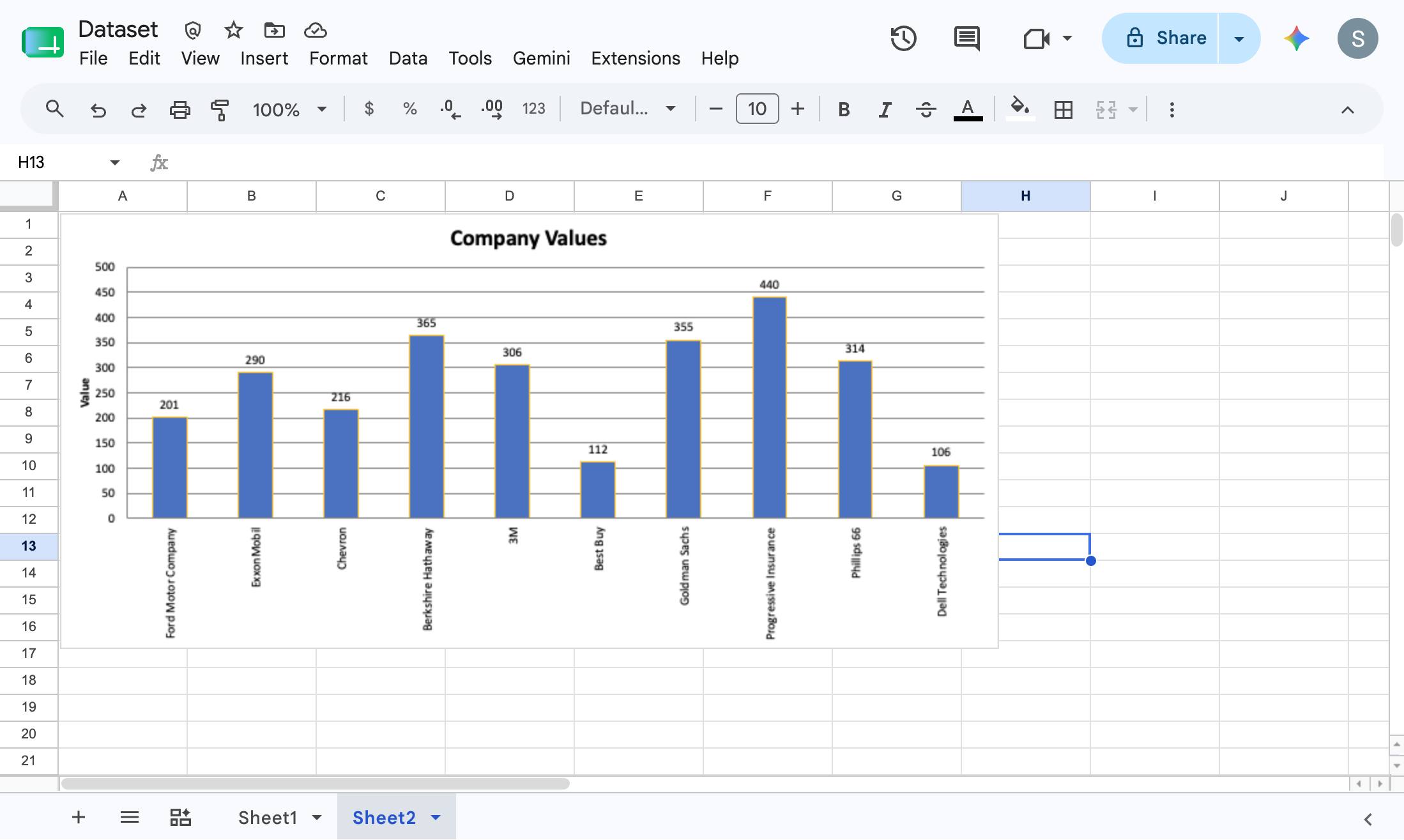Open more toolbar options three dots
This screenshot has width=1404, height=840.
pyautogui.click(x=1171, y=110)
